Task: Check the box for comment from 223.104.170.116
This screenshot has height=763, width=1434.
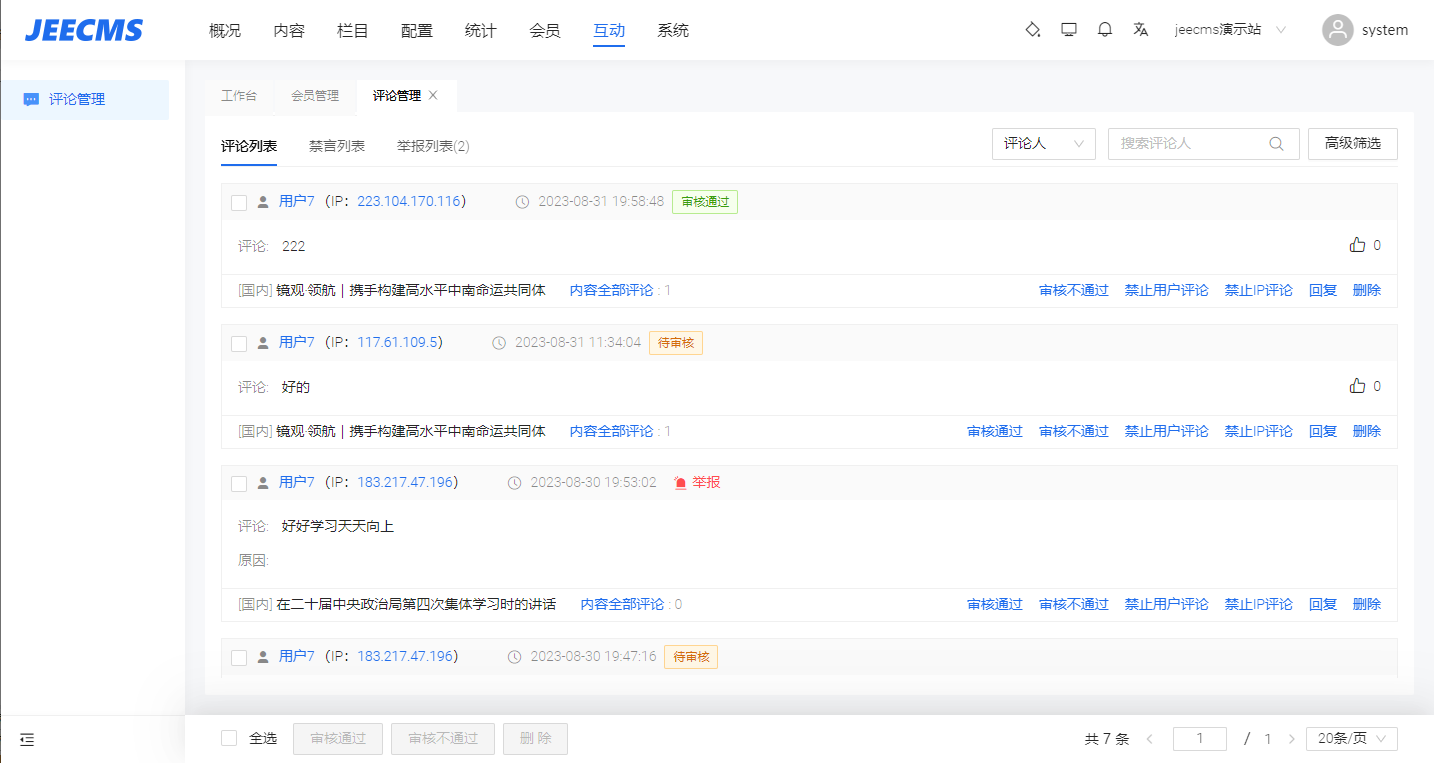Action: [239, 203]
